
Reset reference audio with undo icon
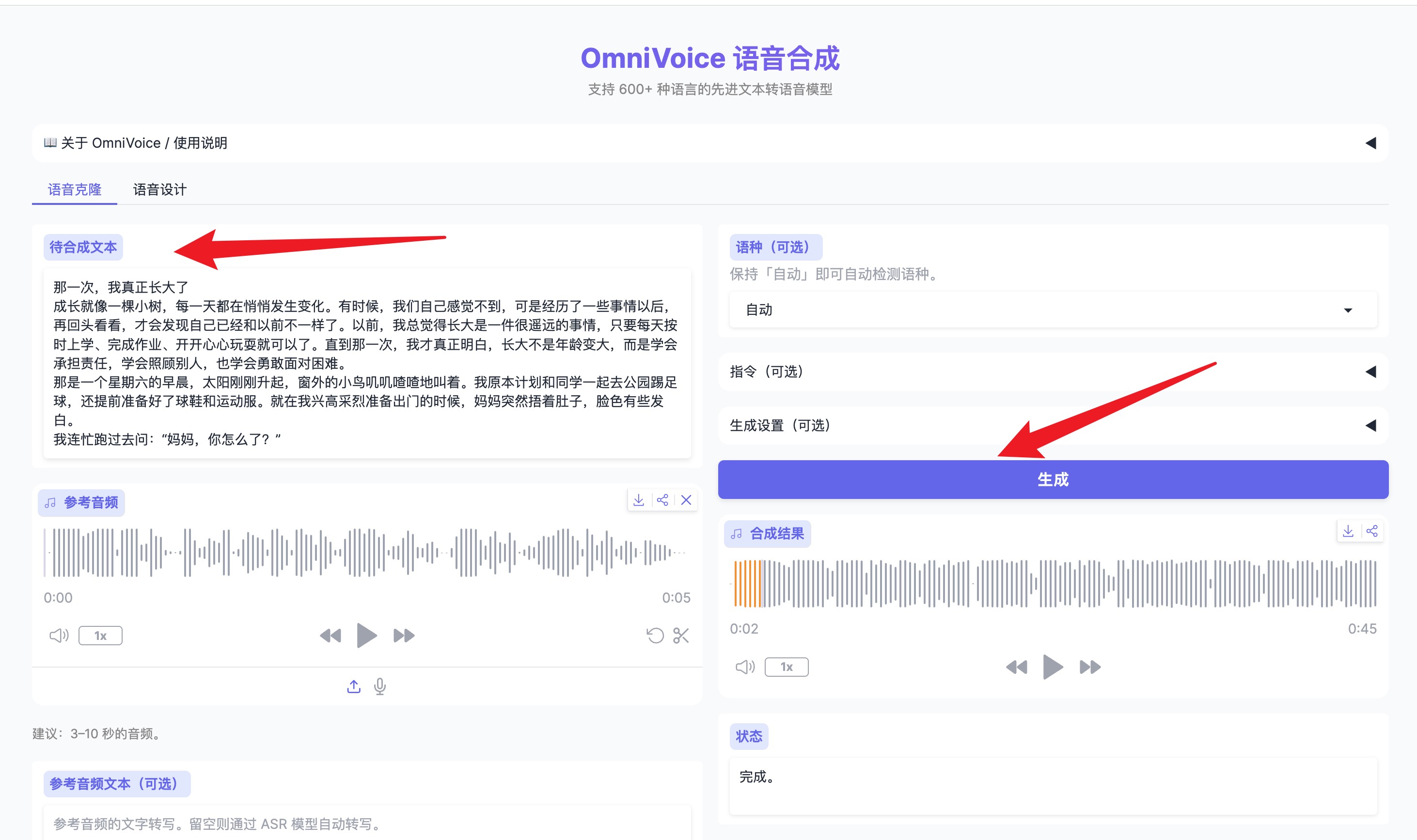[655, 636]
